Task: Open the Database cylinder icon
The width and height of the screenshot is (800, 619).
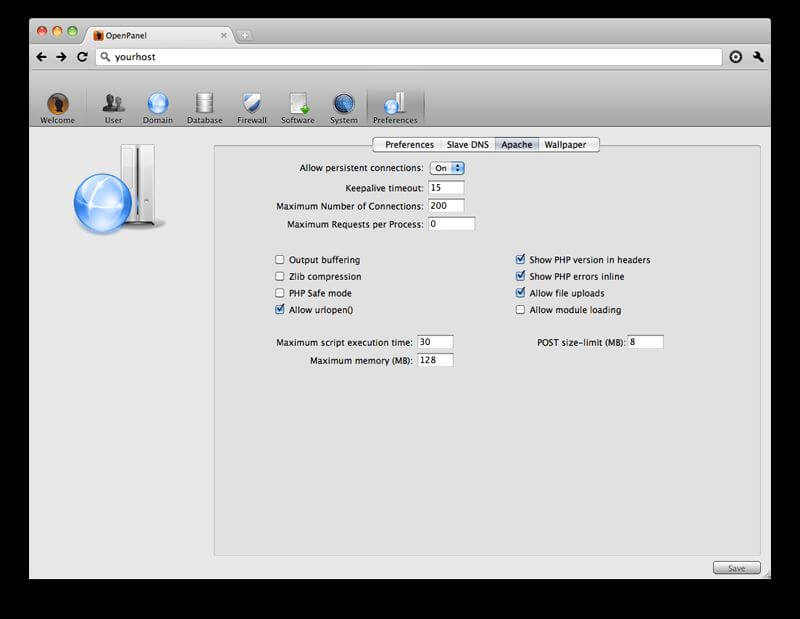Action: click(204, 104)
